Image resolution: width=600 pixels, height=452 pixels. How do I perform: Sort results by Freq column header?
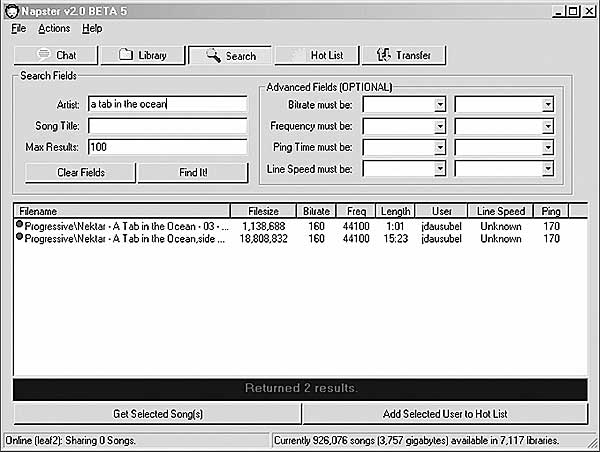coord(356,211)
